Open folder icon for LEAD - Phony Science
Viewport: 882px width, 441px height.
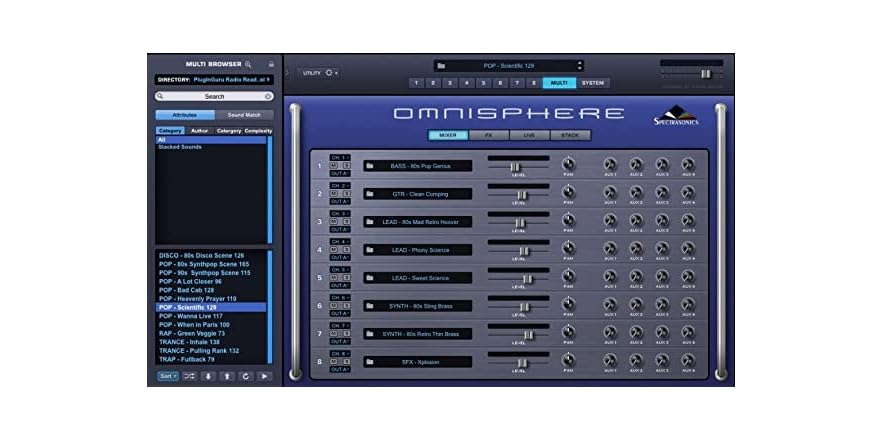(370, 250)
